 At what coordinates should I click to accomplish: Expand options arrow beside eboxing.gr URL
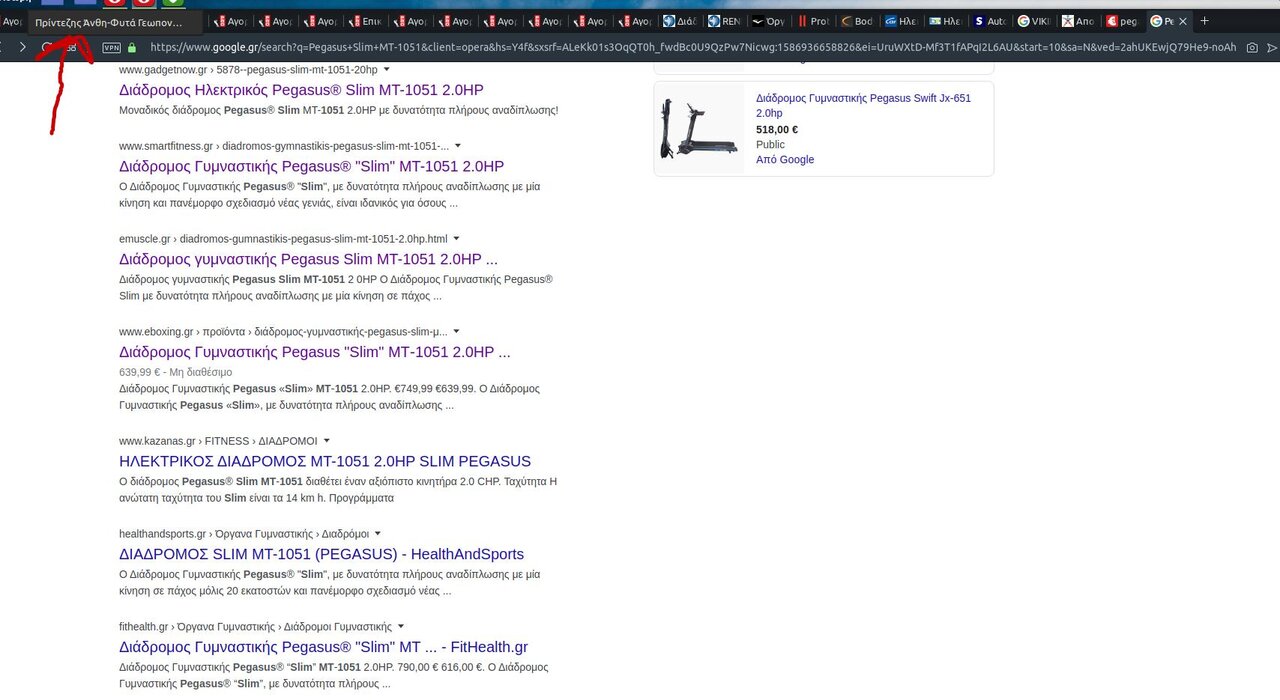[x=456, y=331]
